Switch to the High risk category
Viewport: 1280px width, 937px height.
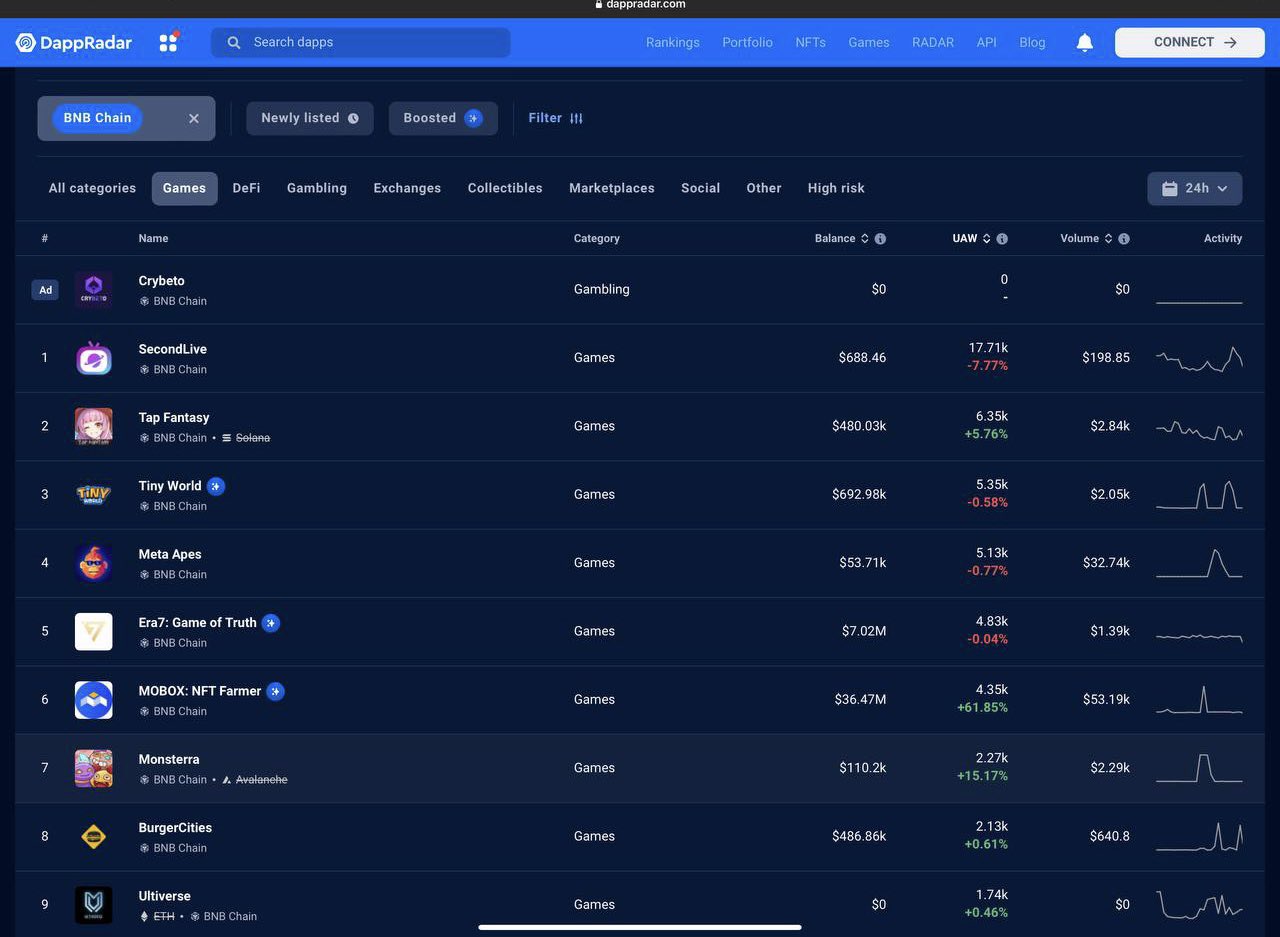click(x=836, y=188)
